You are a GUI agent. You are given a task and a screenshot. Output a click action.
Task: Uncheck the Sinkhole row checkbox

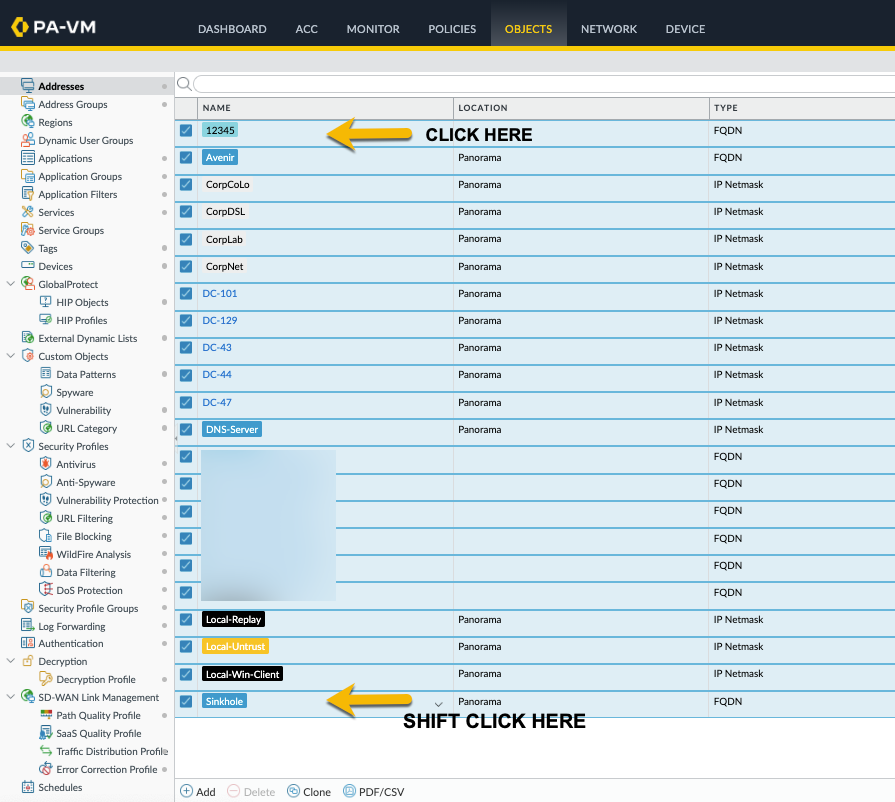coord(186,701)
